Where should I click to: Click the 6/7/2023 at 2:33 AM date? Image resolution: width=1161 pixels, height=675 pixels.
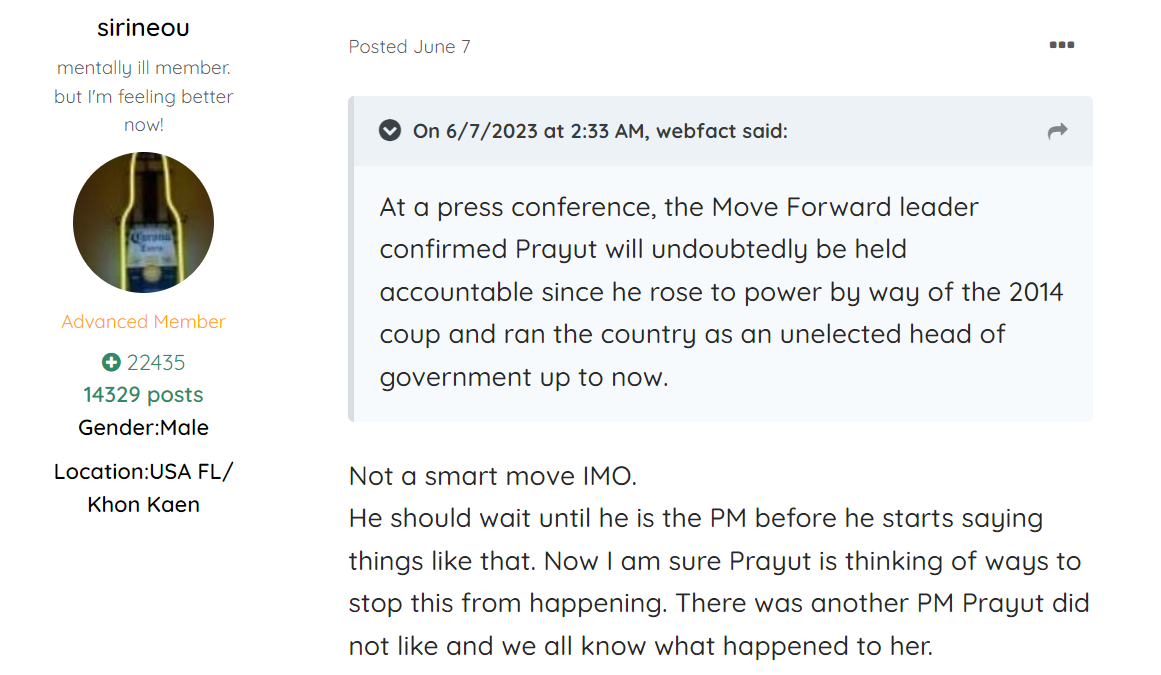point(546,131)
